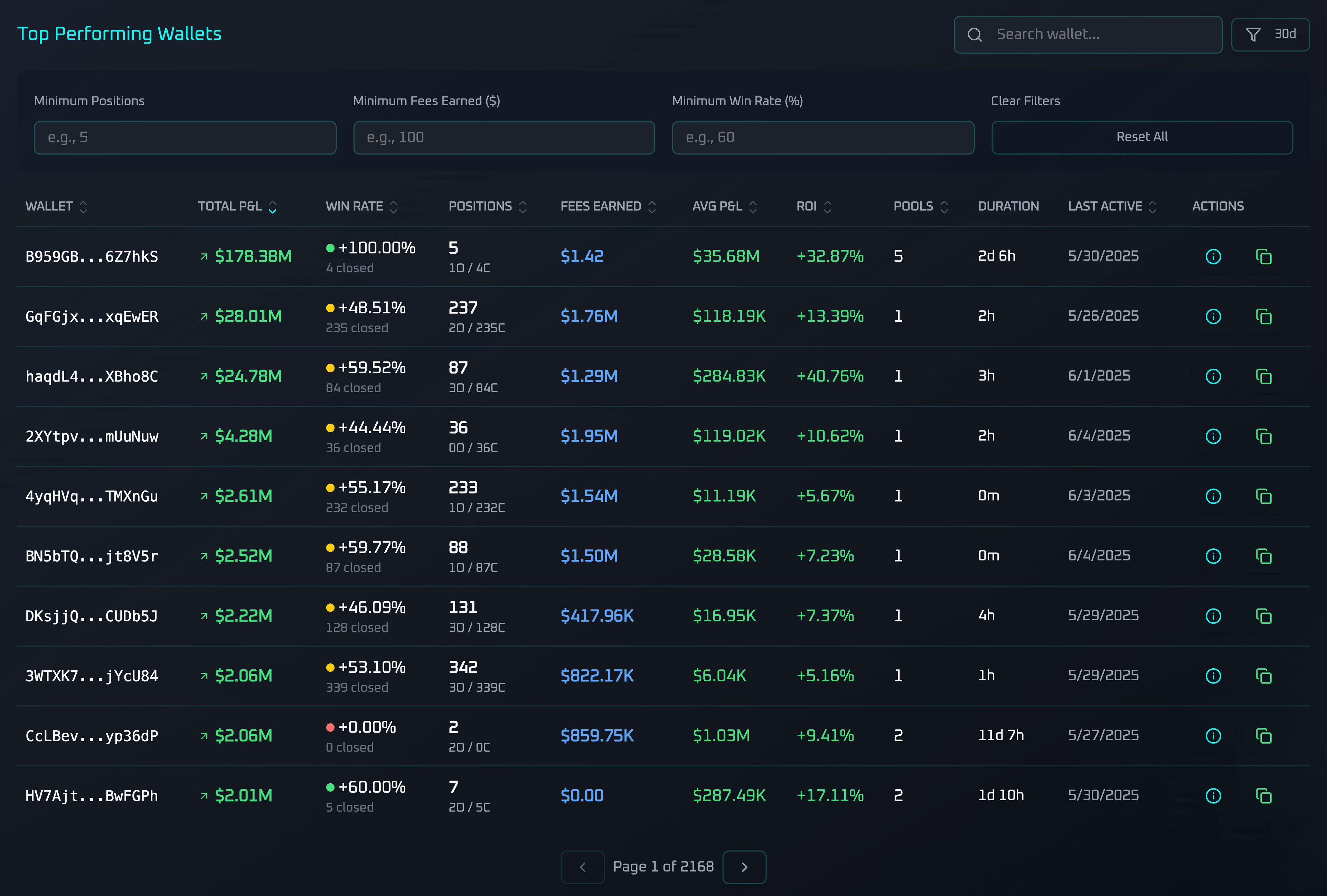Copy address of wallet GqFGjx...xqEwER

point(1264,317)
